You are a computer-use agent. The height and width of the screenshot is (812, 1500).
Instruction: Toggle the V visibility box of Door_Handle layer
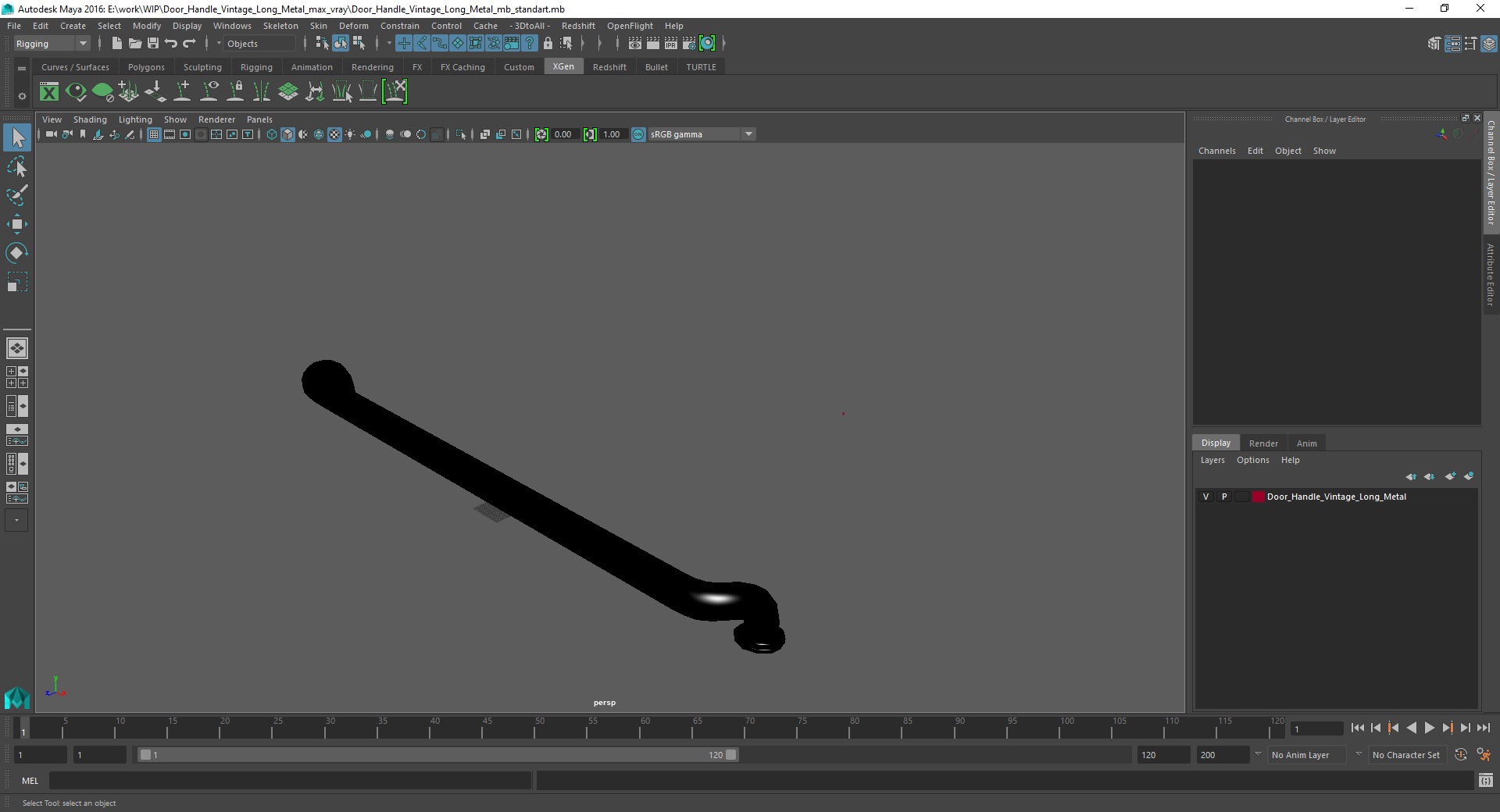point(1205,497)
